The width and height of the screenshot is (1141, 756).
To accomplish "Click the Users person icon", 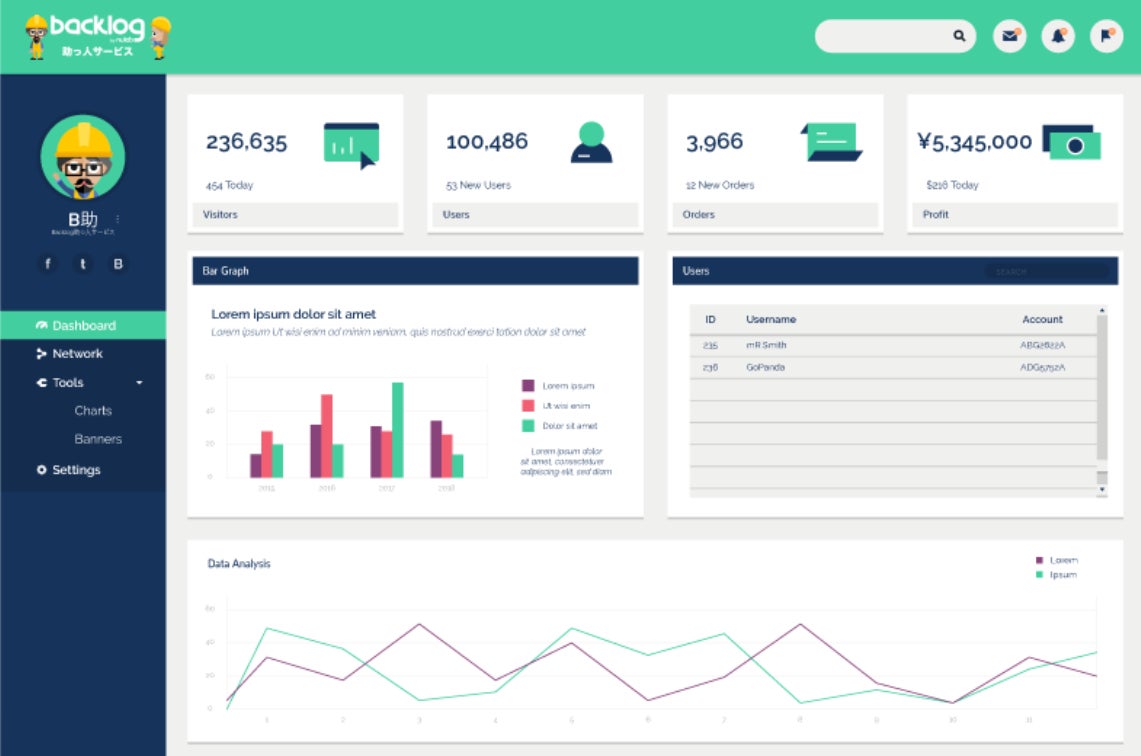I will [x=591, y=143].
